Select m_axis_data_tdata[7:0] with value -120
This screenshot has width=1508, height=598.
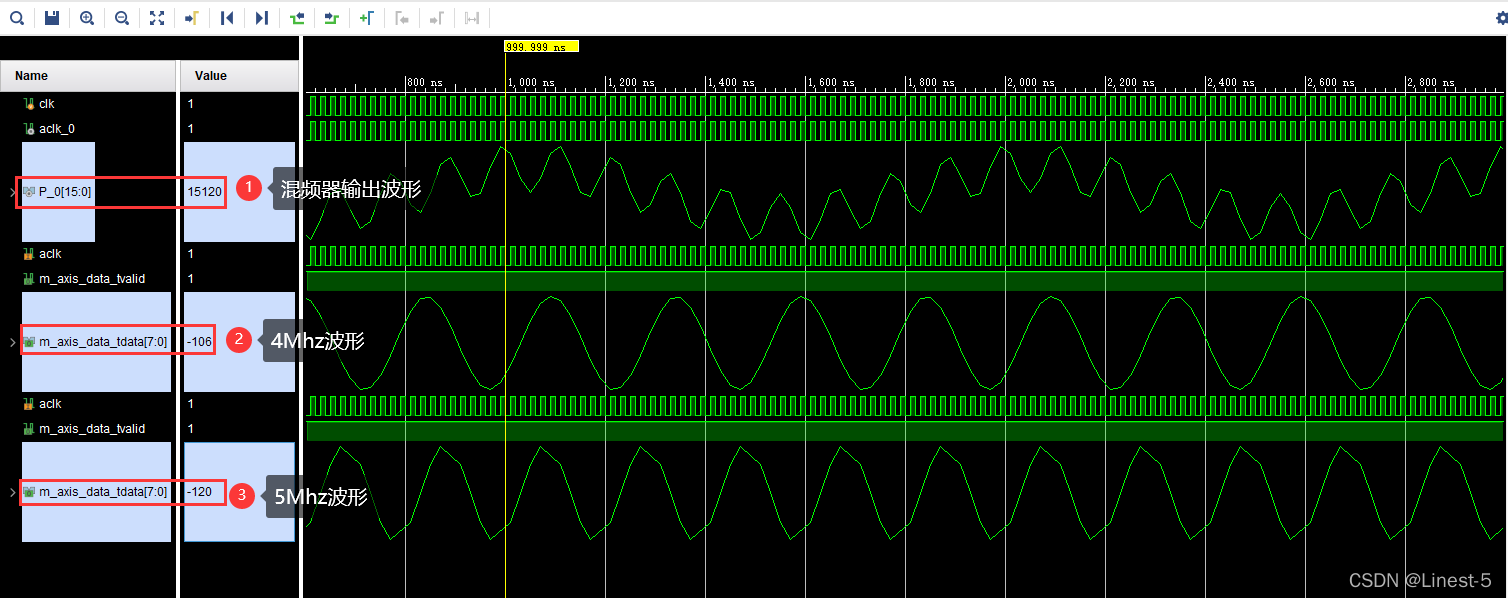(103, 491)
